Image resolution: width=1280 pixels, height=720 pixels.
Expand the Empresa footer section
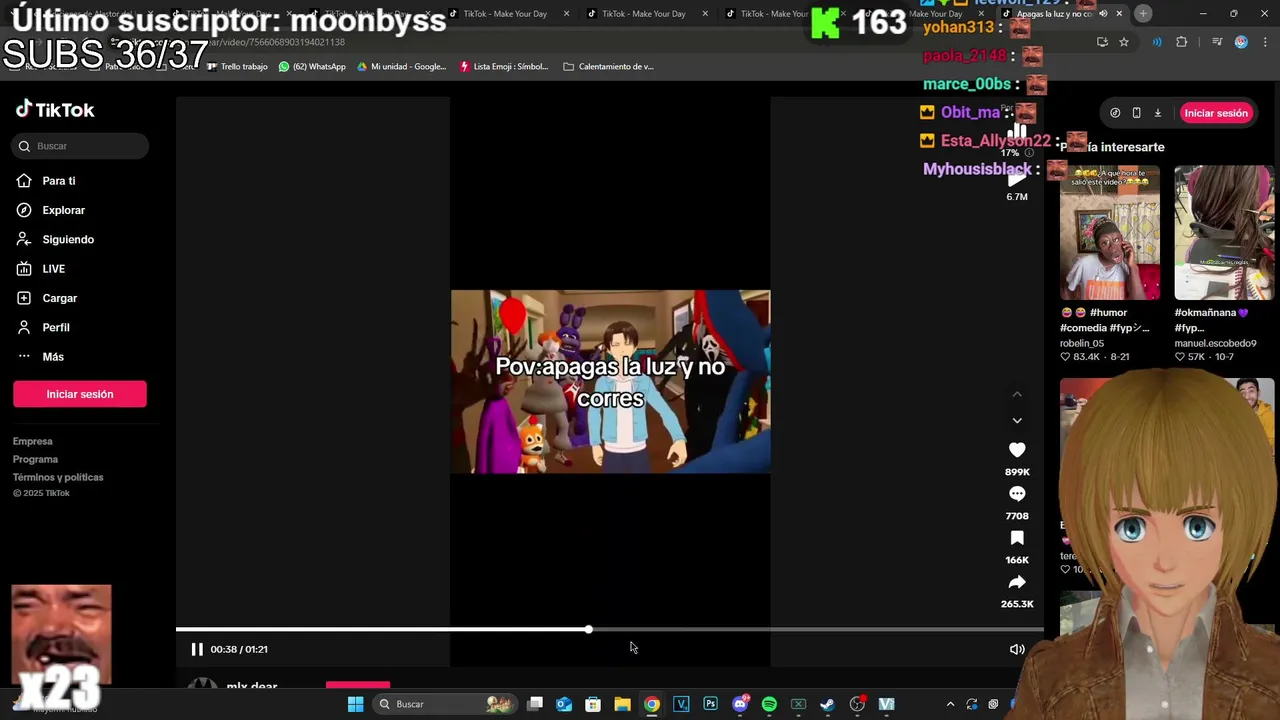(x=33, y=441)
